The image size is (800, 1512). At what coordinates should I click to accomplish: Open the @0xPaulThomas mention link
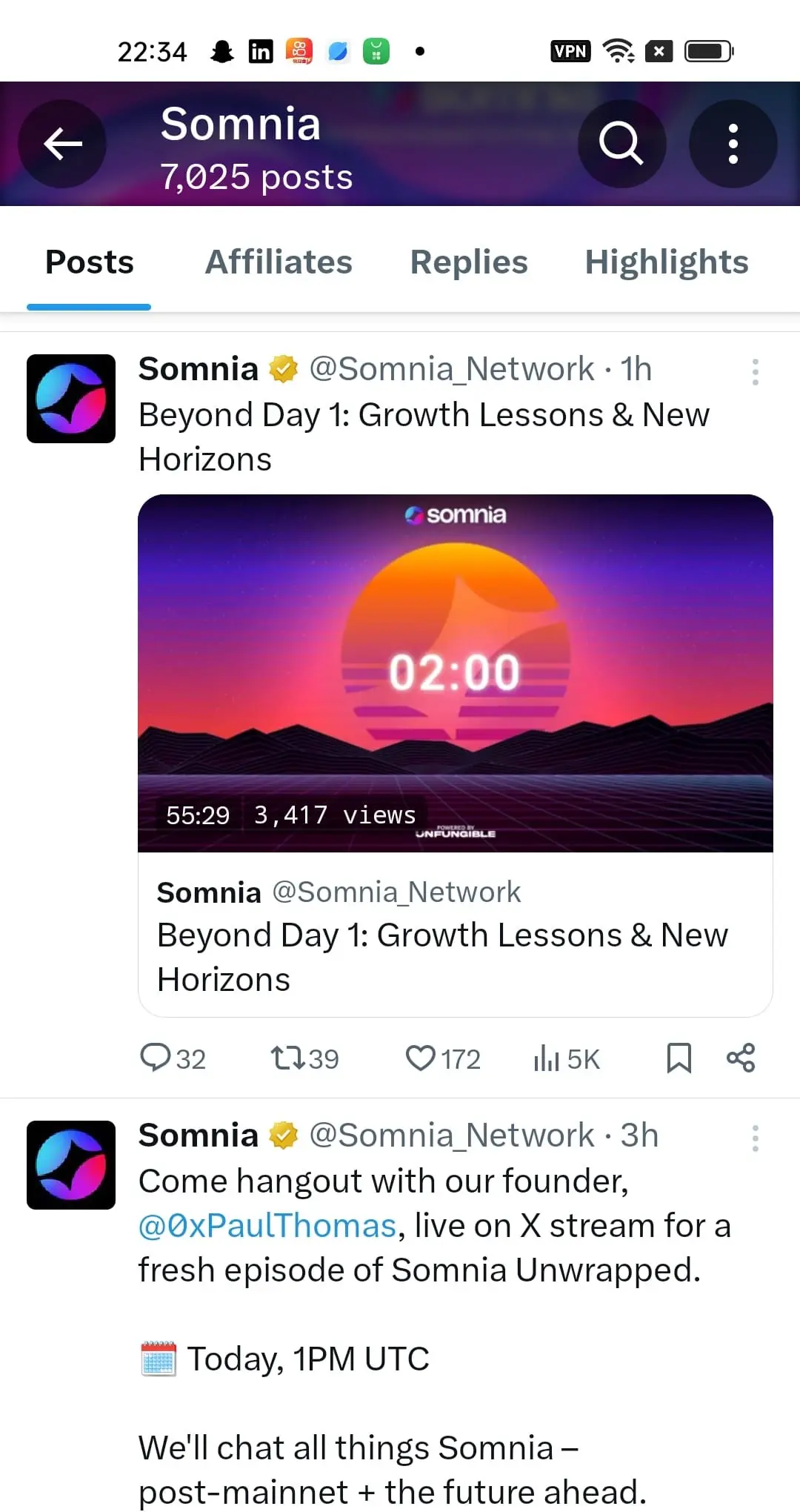tap(267, 1226)
